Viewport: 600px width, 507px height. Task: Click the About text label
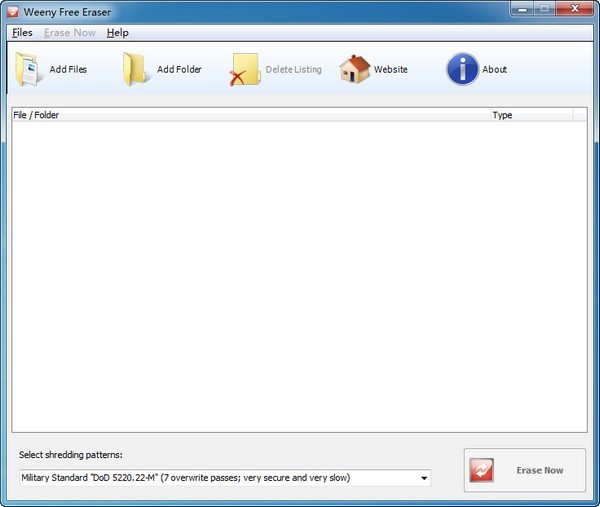[494, 69]
